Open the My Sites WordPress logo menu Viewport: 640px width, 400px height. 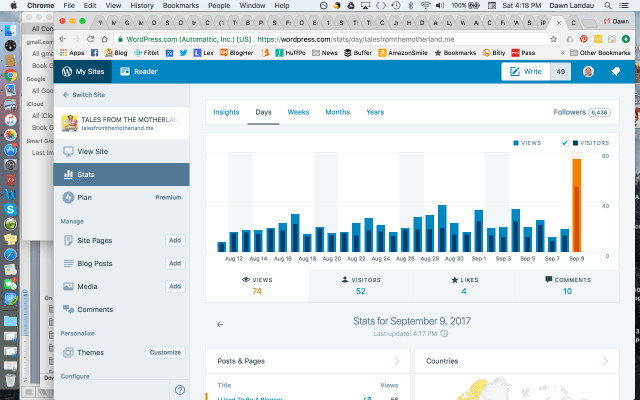[x=83, y=71]
